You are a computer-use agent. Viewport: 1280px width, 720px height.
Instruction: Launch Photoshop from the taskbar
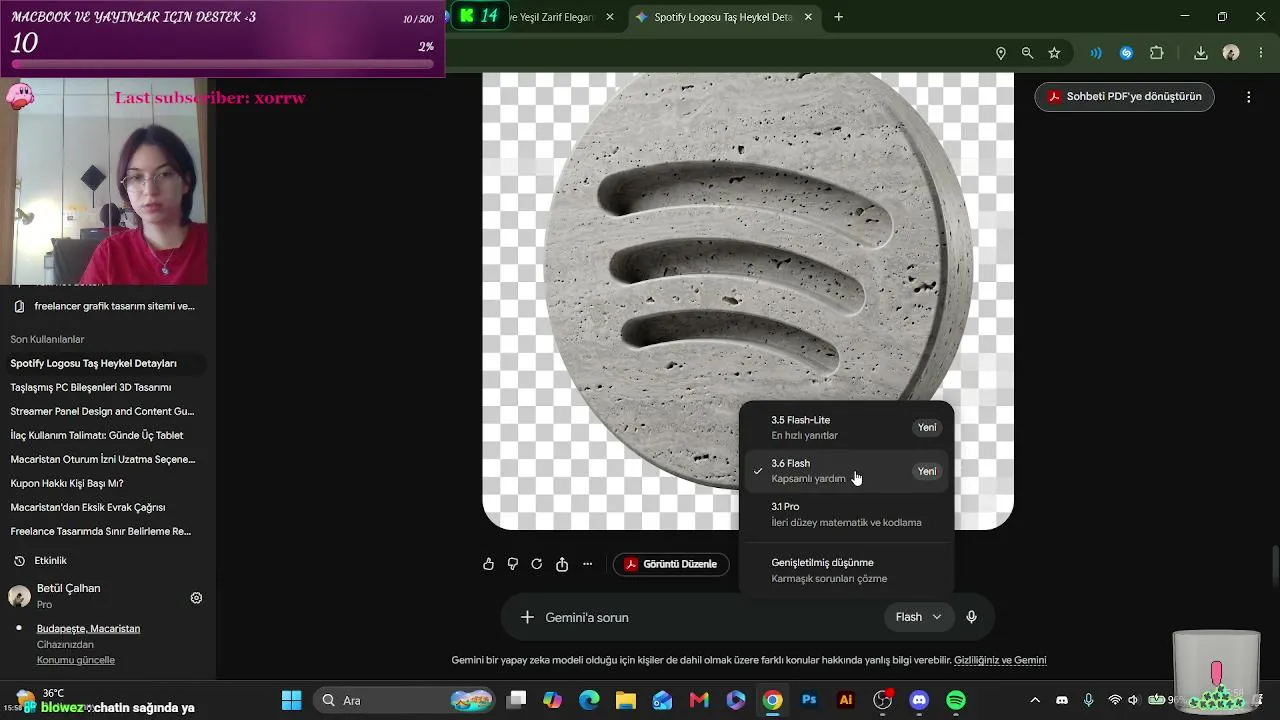[809, 700]
